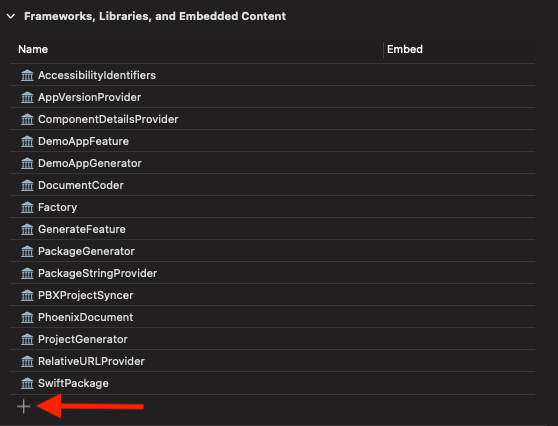Click the ProjectGenerator library icon
The width and height of the screenshot is (558, 426).
click(x=27, y=340)
